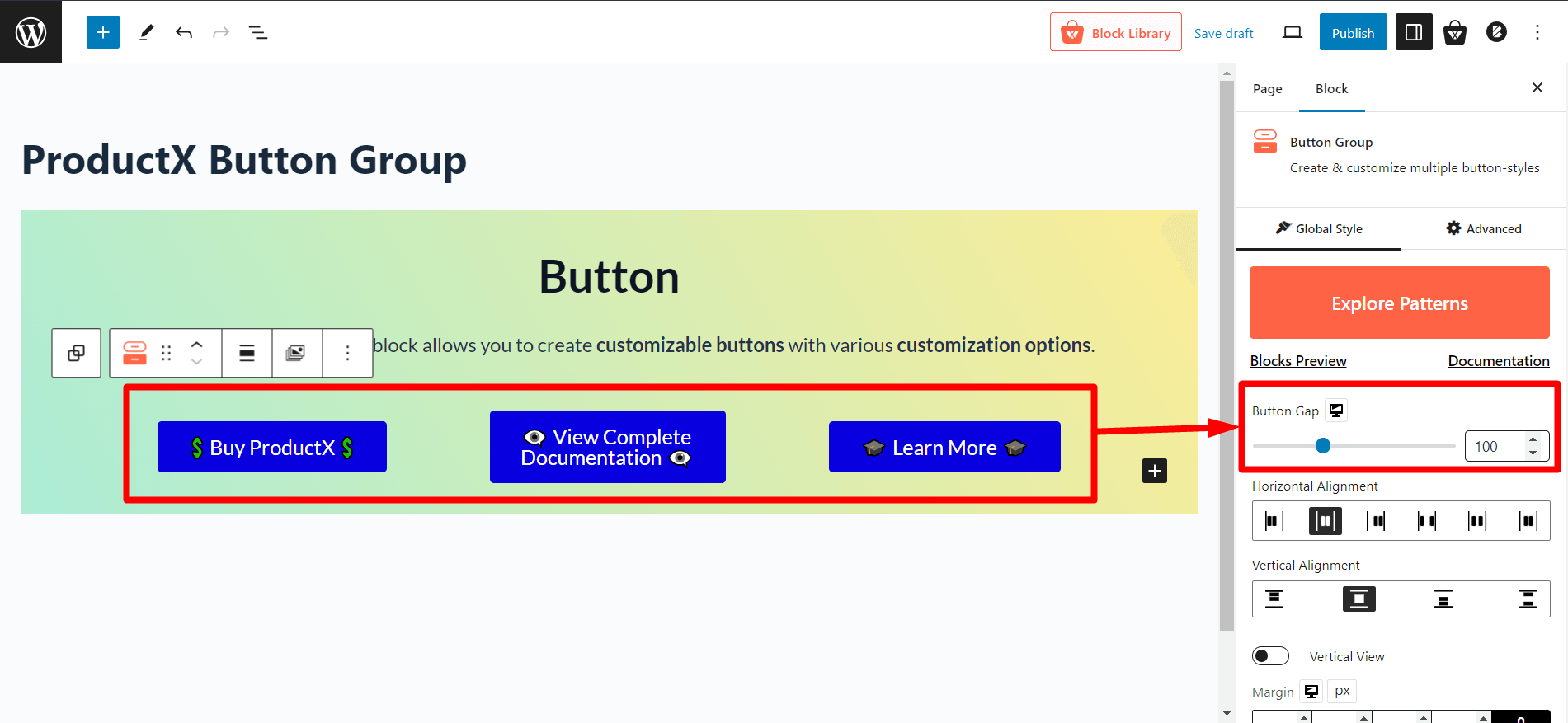Open the block alignment dropdown
This screenshot has height=723, width=1568.
pyautogui.click(x=247, y=353)
